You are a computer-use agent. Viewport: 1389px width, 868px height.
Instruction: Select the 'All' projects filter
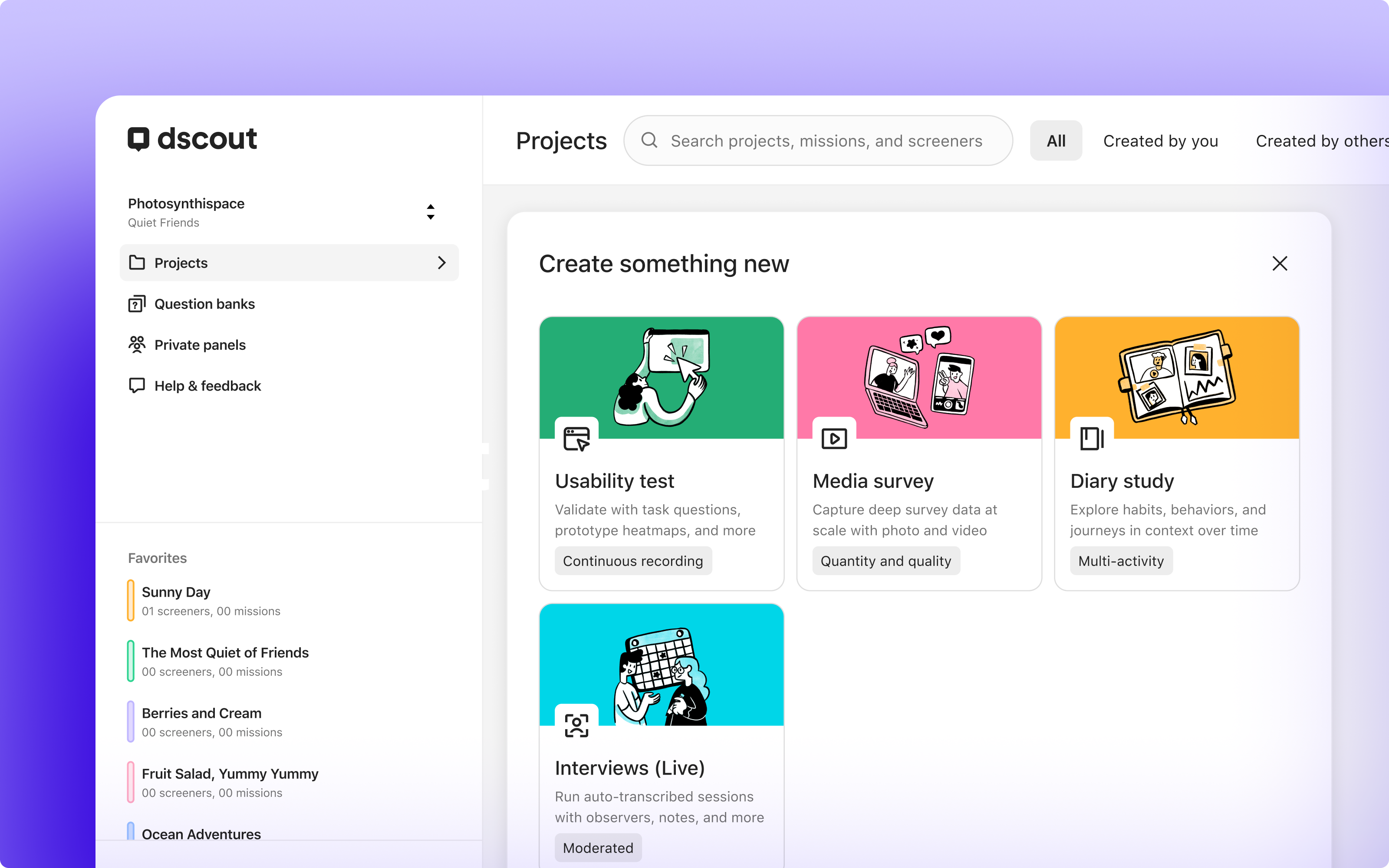[x=1056, y=141]
